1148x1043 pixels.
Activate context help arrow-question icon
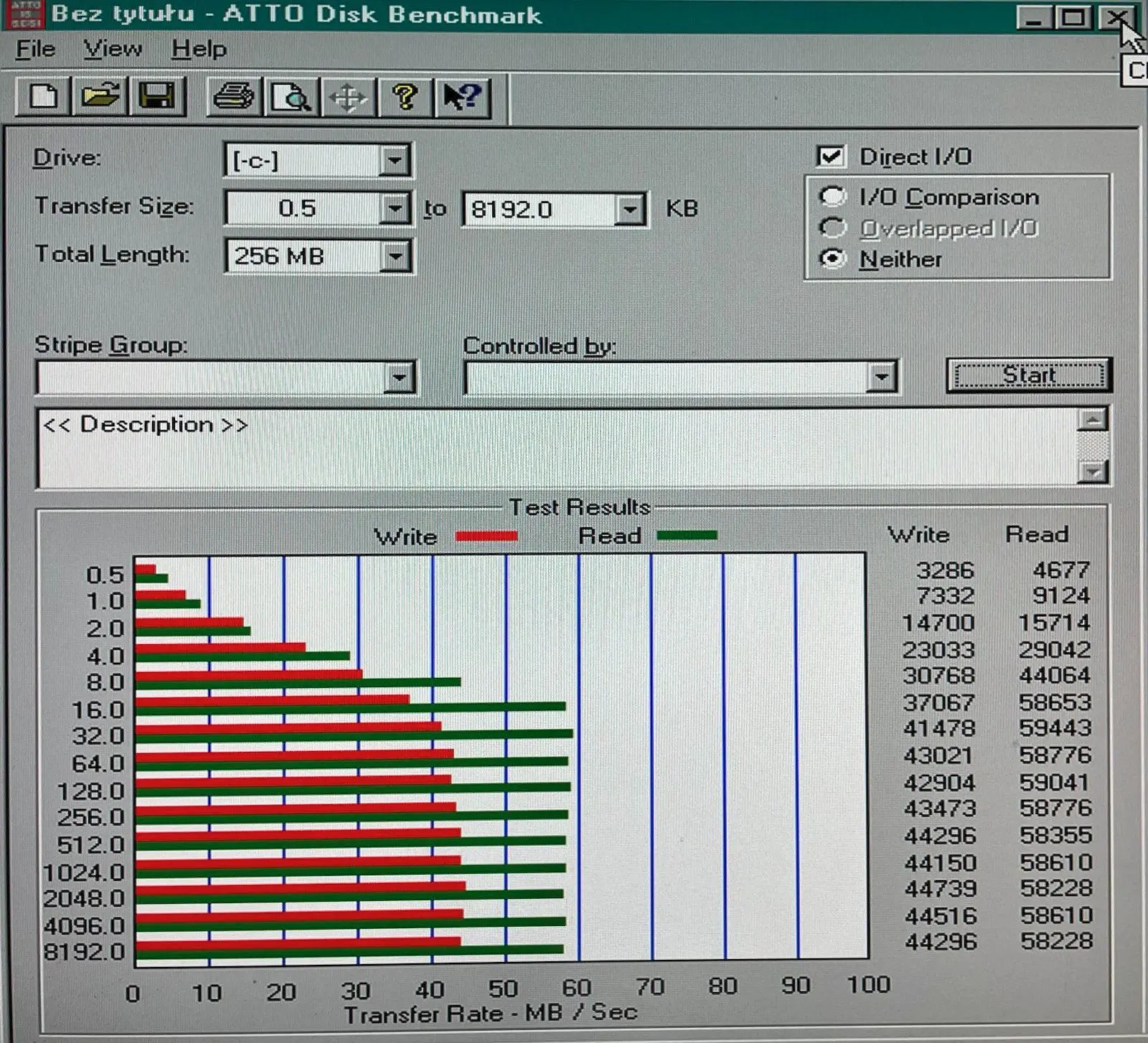[463, 97]
